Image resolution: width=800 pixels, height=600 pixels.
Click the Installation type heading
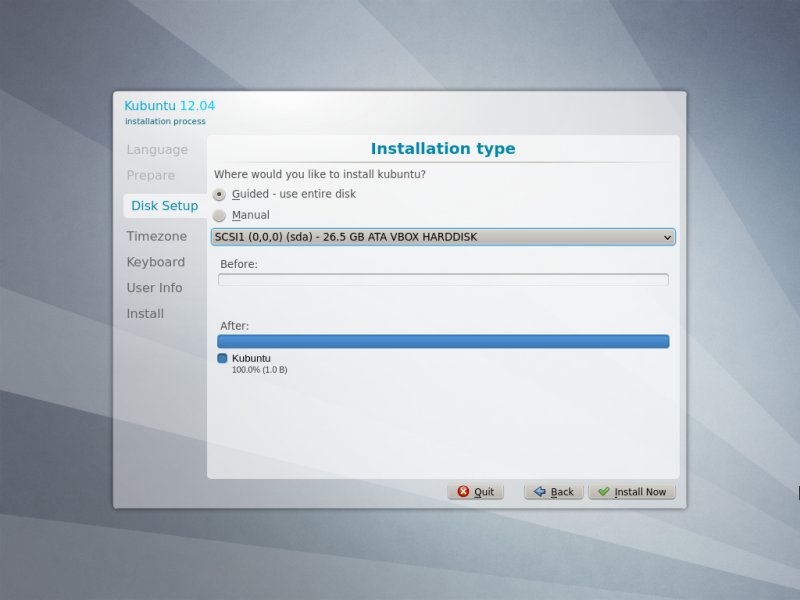point(443,148)
